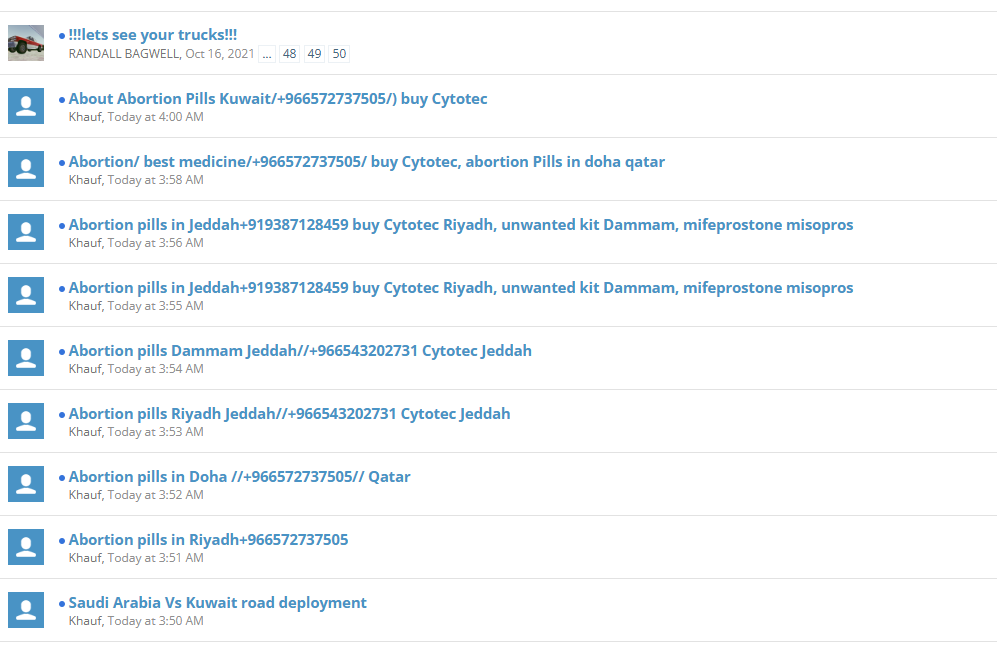Click avatar beside Saudi Arabia Vs Kuwait thread
The width and height of the screenshot is (997, 649).
coord(26,609)
